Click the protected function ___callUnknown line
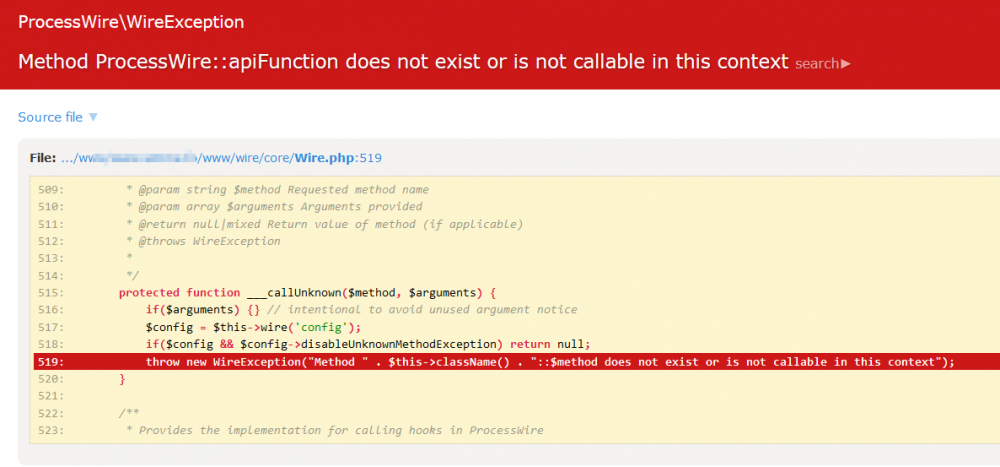 (307, 293)
